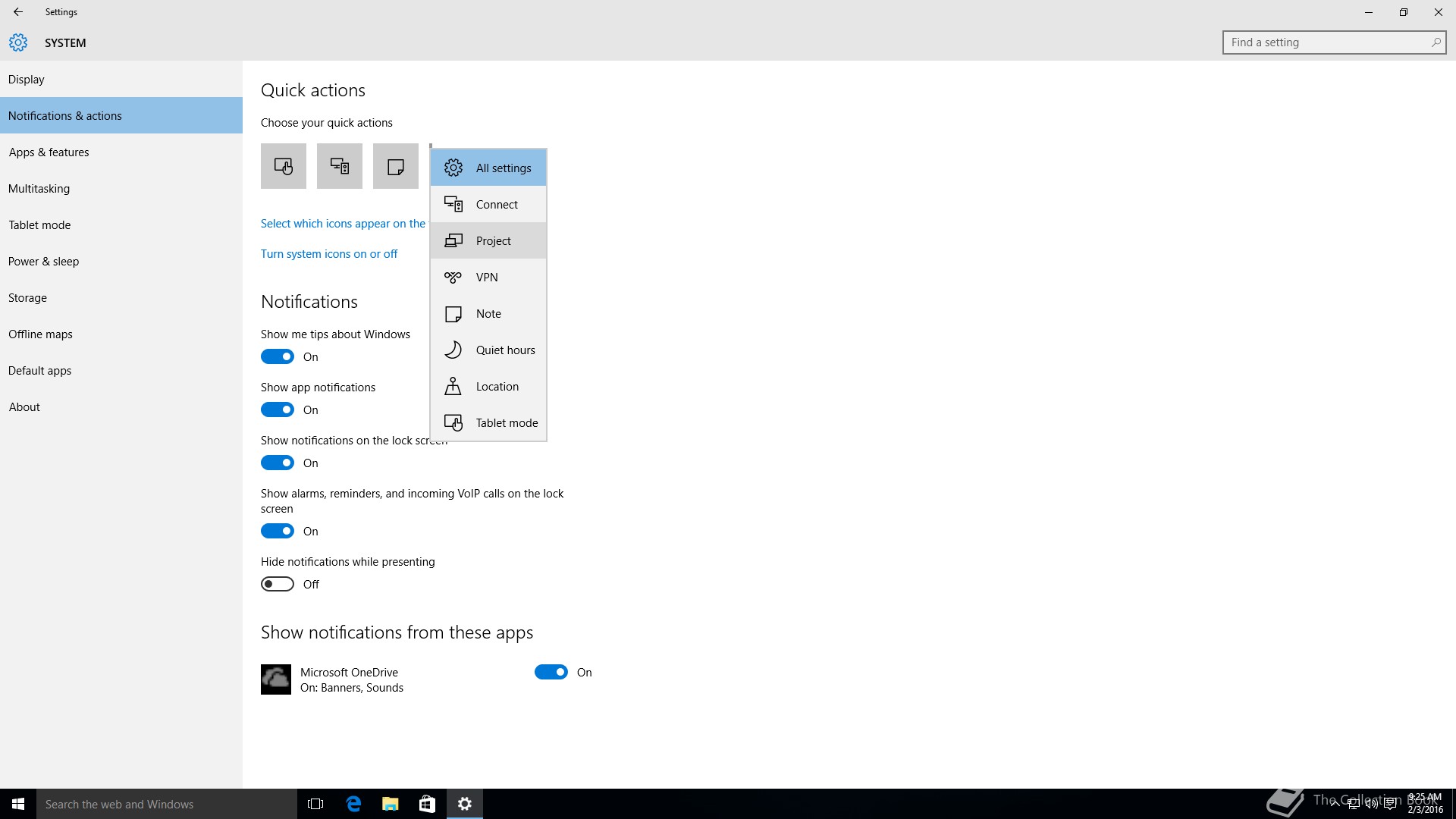The image size is (1456, 819).
Task: Open File Explorer from the taskbar
Action: point(390,804)
